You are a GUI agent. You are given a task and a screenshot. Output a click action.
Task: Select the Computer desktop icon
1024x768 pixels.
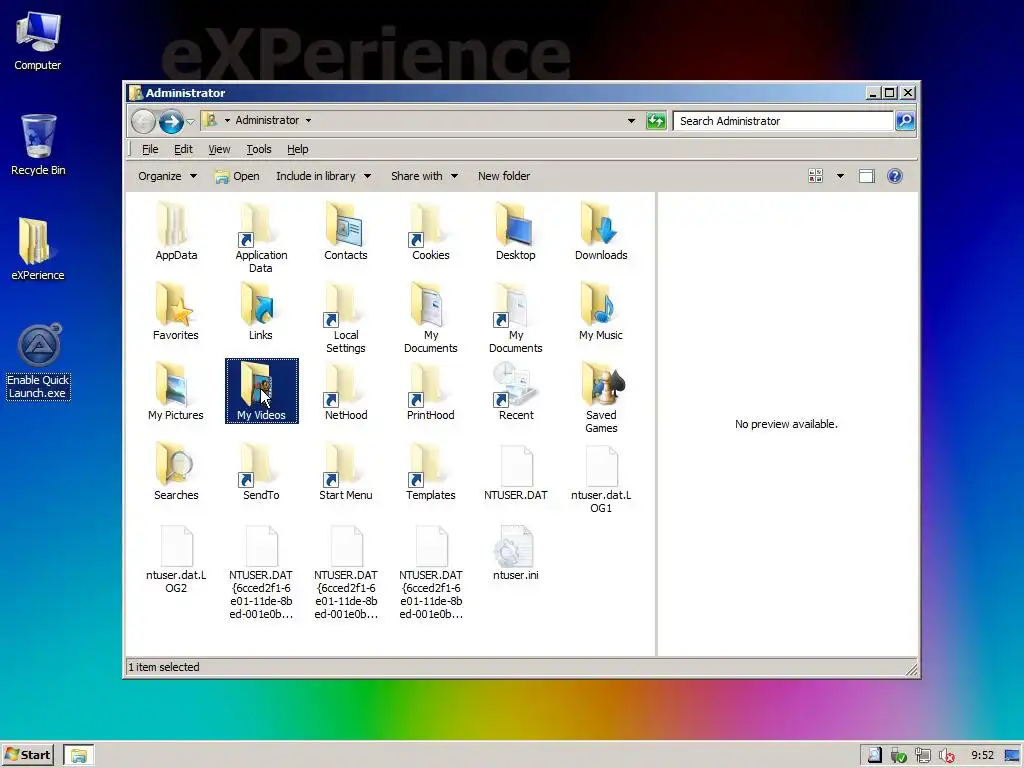[x=38, y=41]
